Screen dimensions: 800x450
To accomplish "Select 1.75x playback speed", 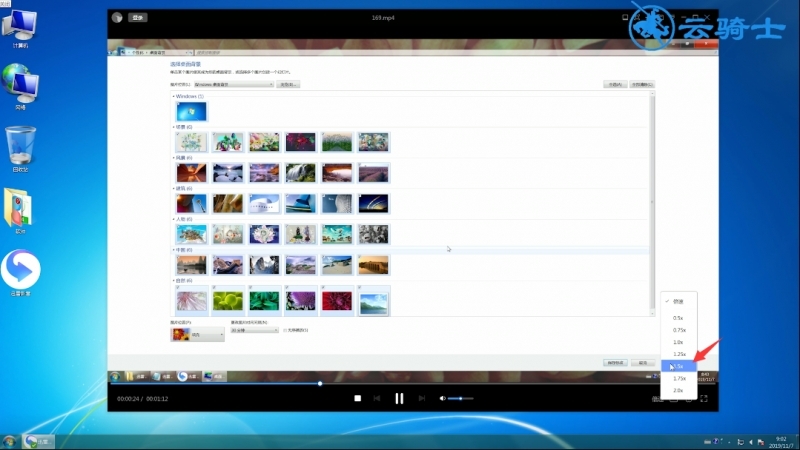I will pos(679,379).
